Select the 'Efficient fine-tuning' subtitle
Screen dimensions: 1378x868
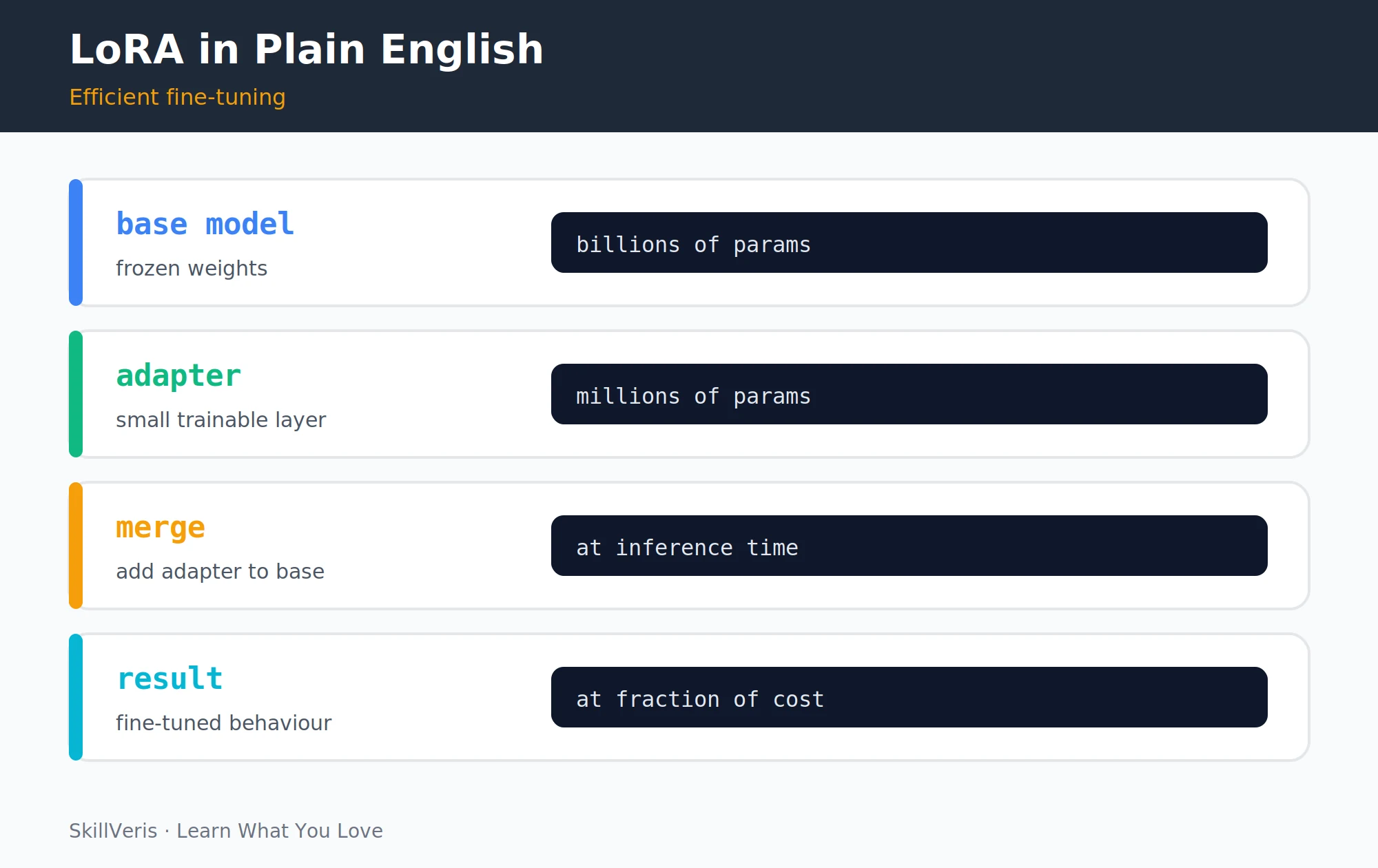pos(178,97)
